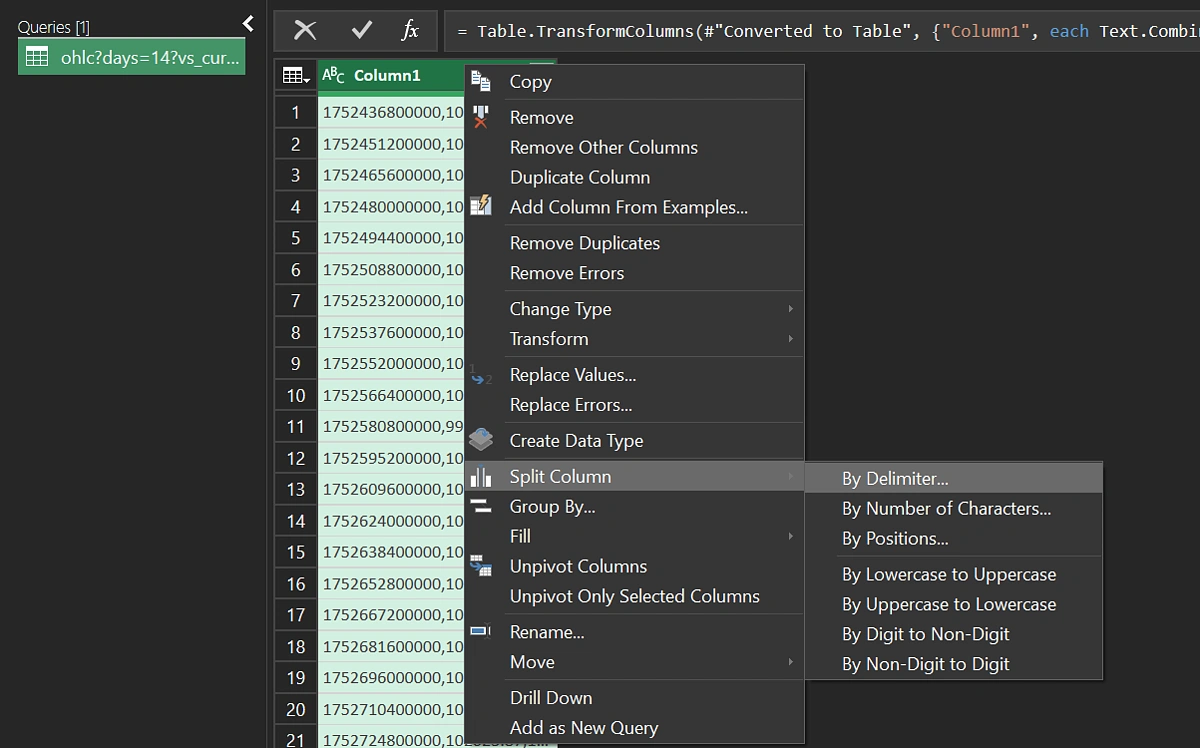Click the Unpivot Columns icon
The image size is (1200, 748).
coord(483,566)
